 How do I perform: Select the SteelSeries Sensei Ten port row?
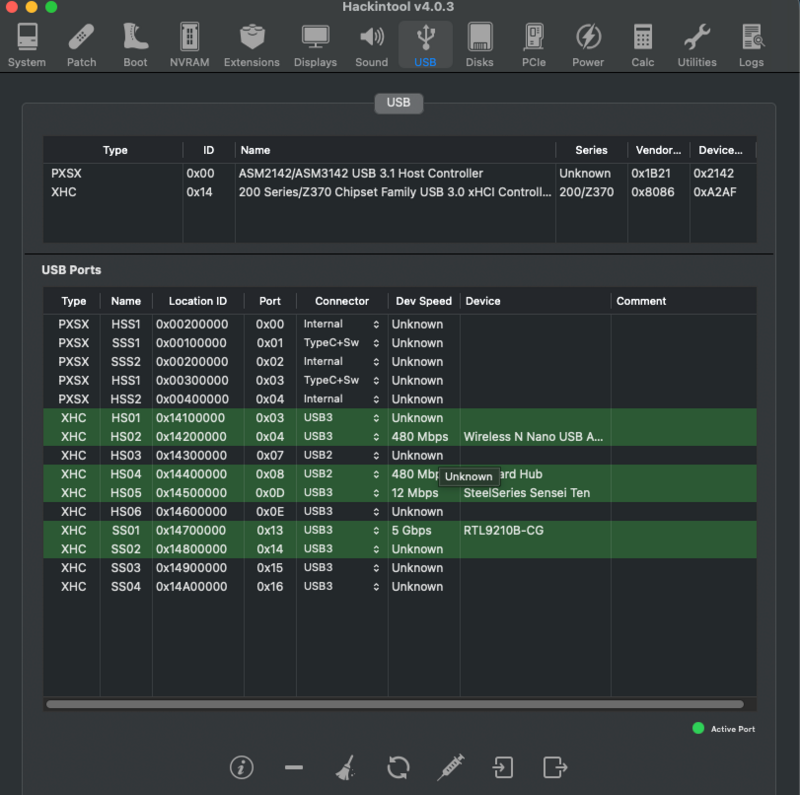tap(400, 493)
